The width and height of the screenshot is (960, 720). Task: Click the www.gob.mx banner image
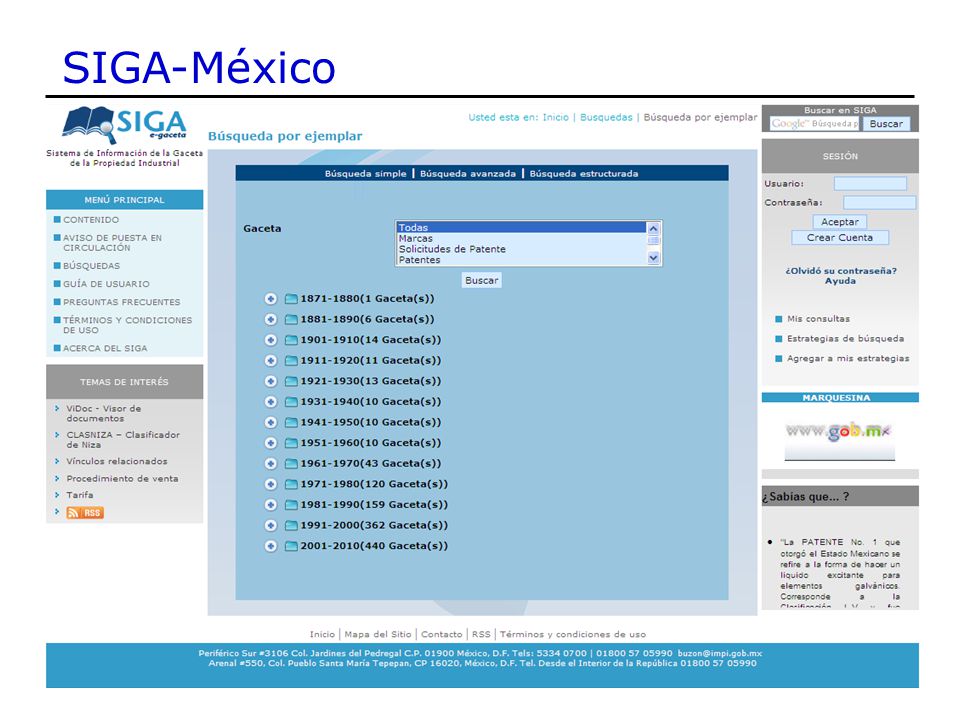tap(839, 439)
